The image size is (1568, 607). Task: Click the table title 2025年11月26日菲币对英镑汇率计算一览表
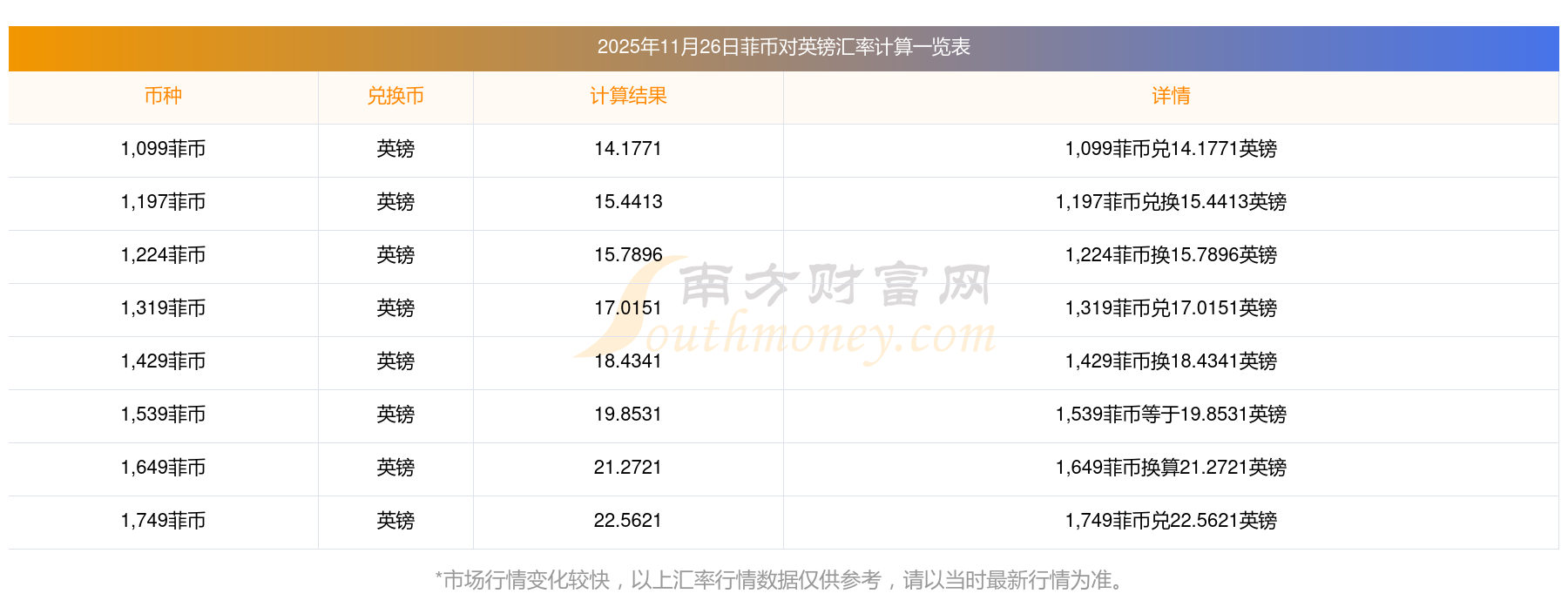tap(783, 47)
